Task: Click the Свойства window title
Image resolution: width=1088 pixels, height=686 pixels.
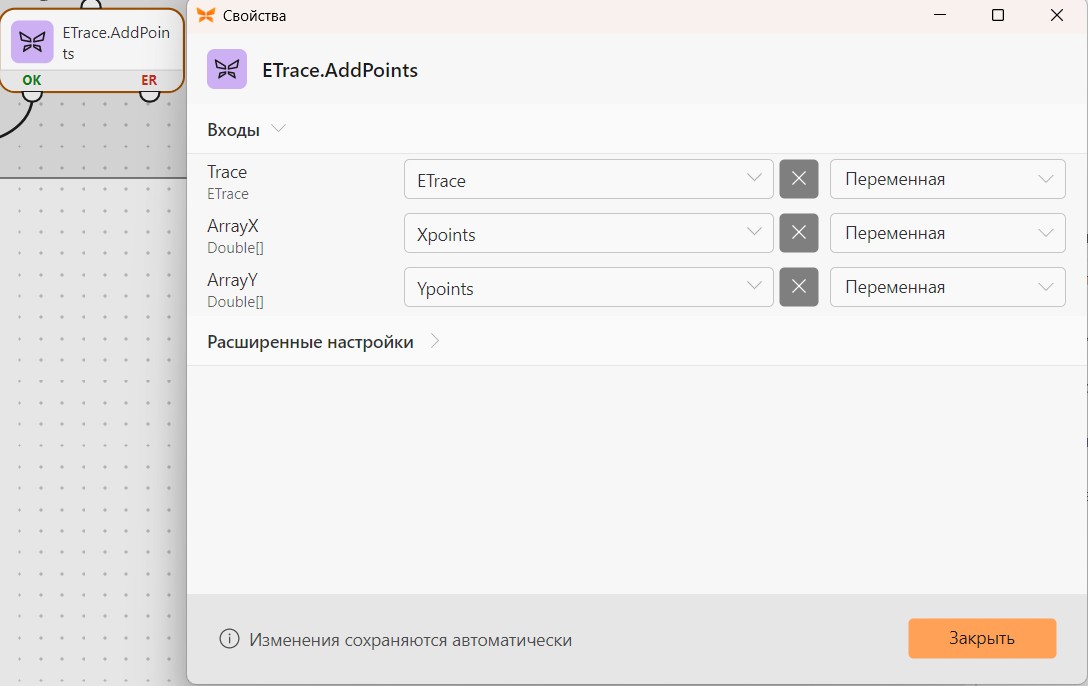Action: click(255, 16)
